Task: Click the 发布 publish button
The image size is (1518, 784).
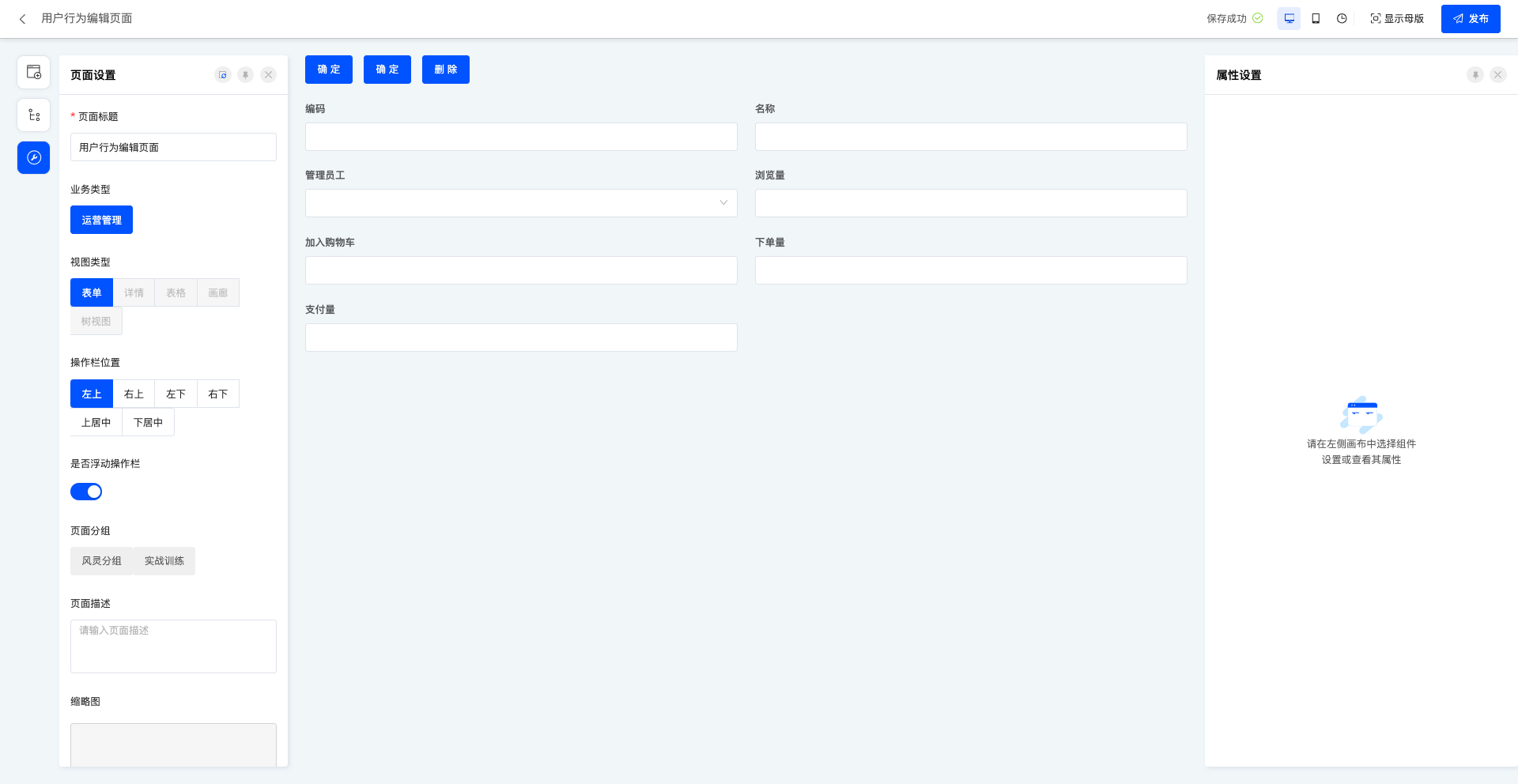Action: tap(1470, 19)
